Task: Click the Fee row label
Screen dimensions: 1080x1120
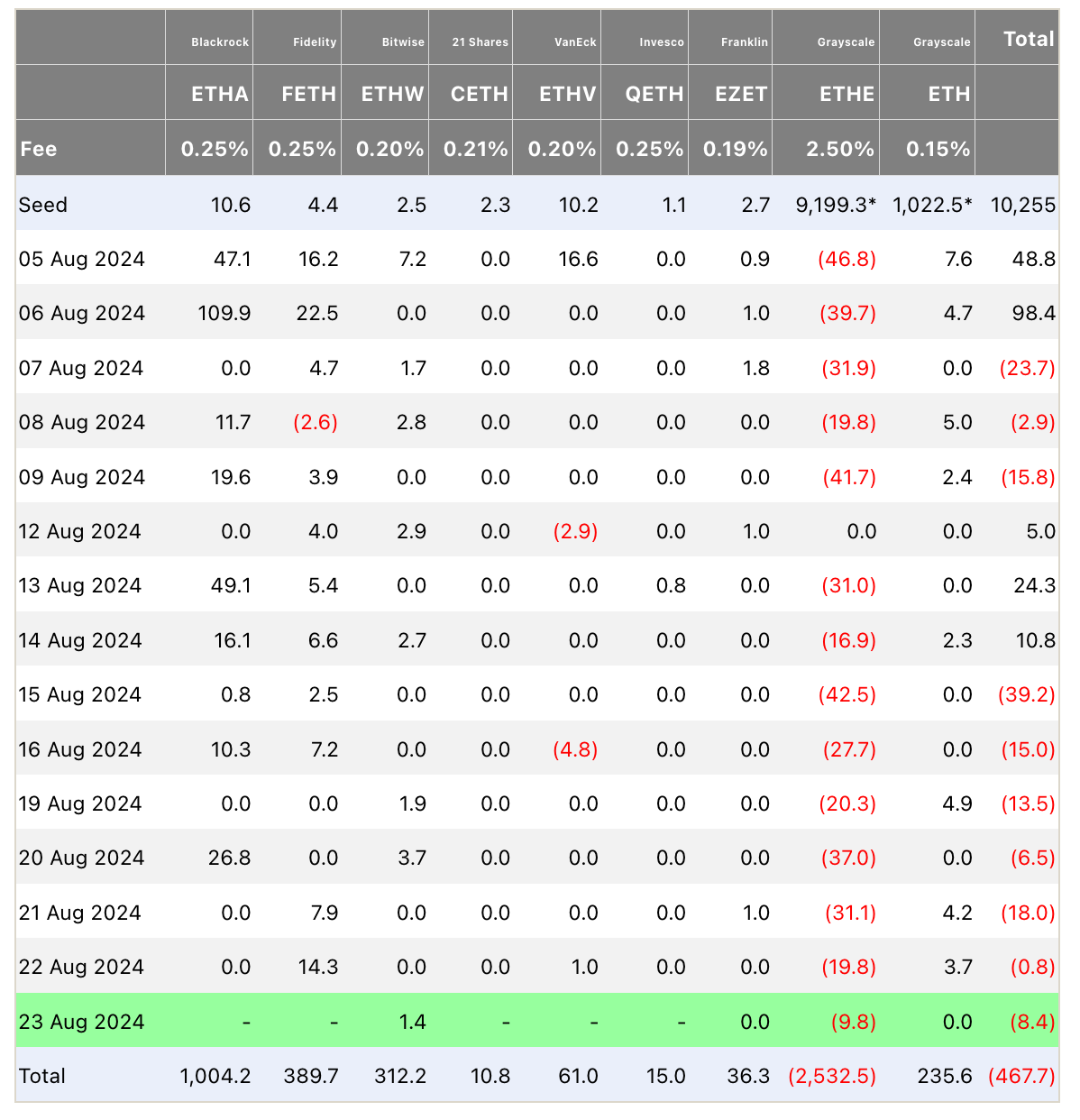Action: (39, 149)
